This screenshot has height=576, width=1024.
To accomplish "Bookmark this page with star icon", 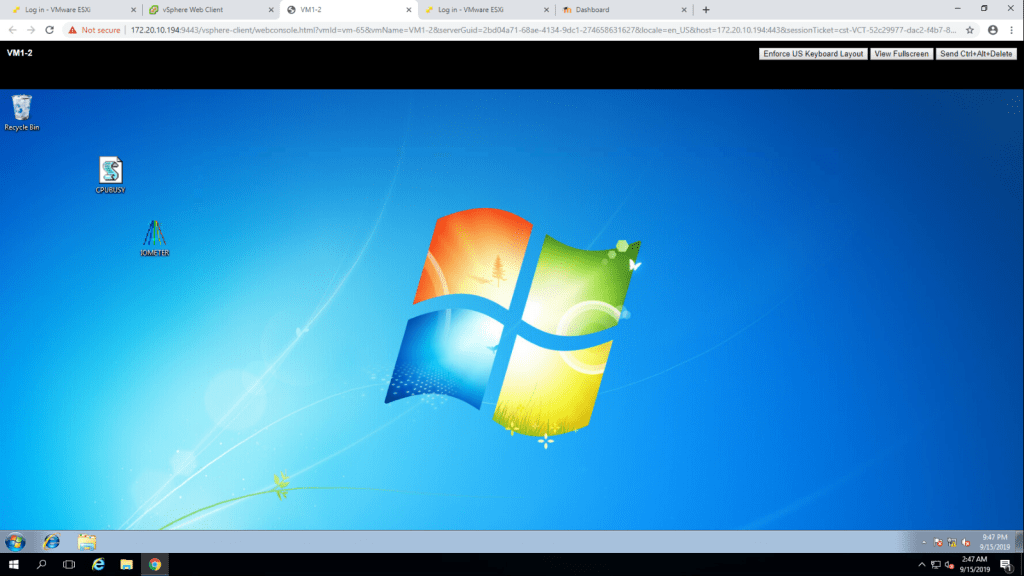I will (969, 30).
